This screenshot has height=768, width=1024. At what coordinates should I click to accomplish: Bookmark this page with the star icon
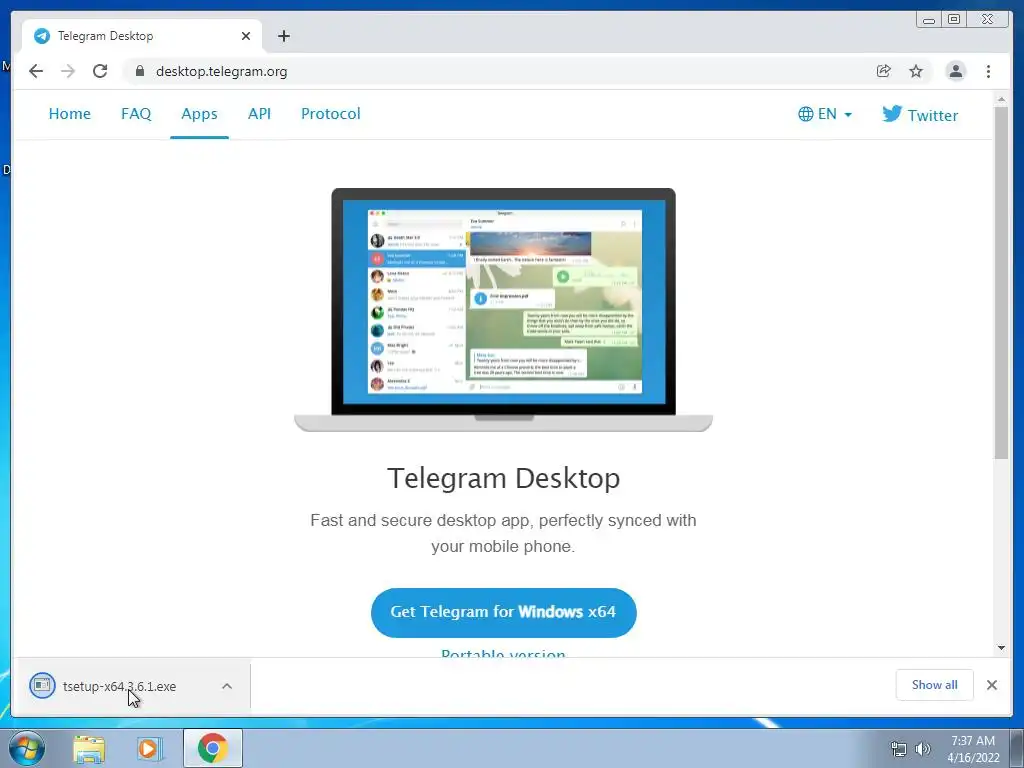pyautogui.click(x=916, y=71)
